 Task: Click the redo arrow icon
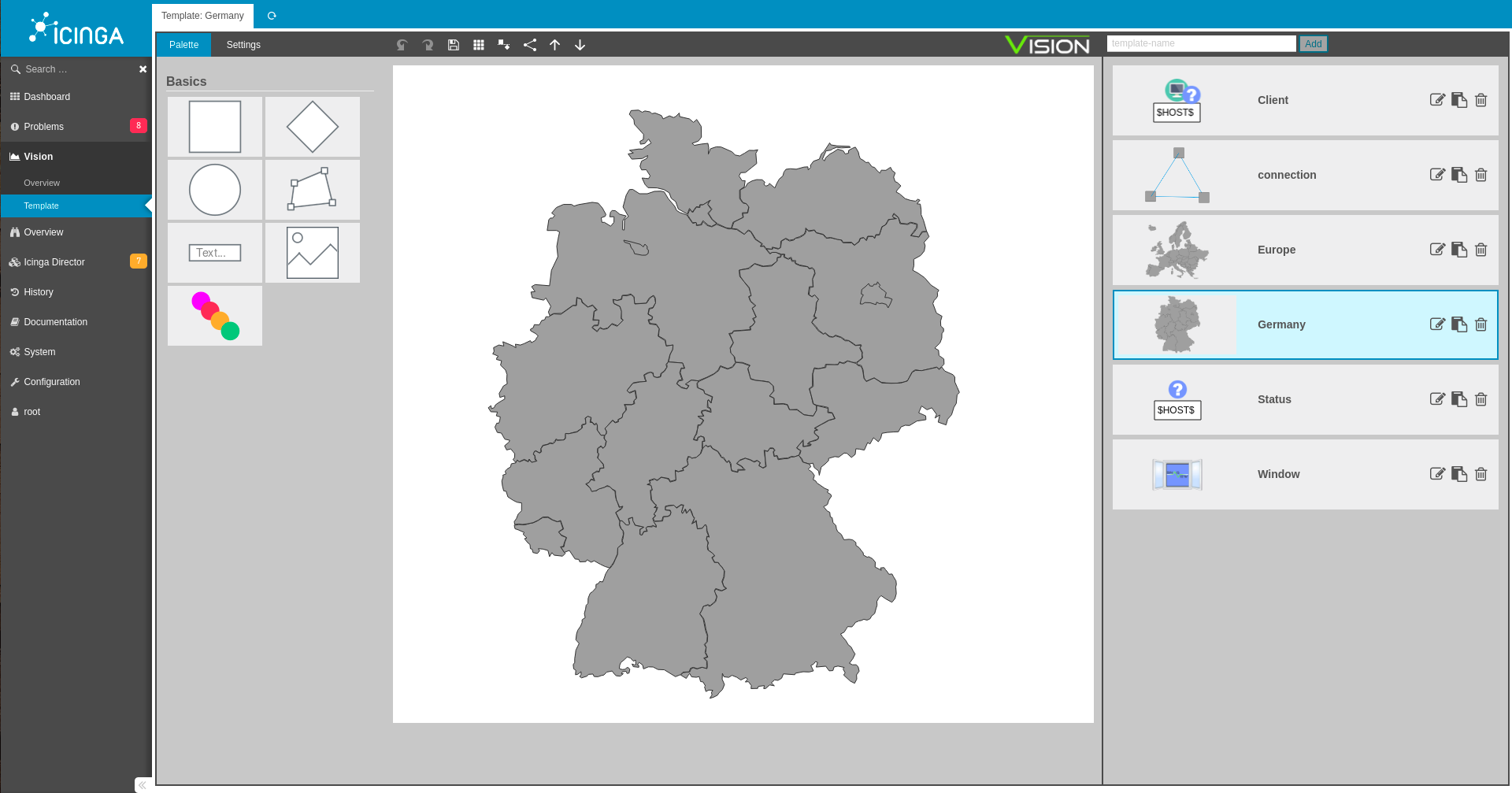[x=428, y=45]
